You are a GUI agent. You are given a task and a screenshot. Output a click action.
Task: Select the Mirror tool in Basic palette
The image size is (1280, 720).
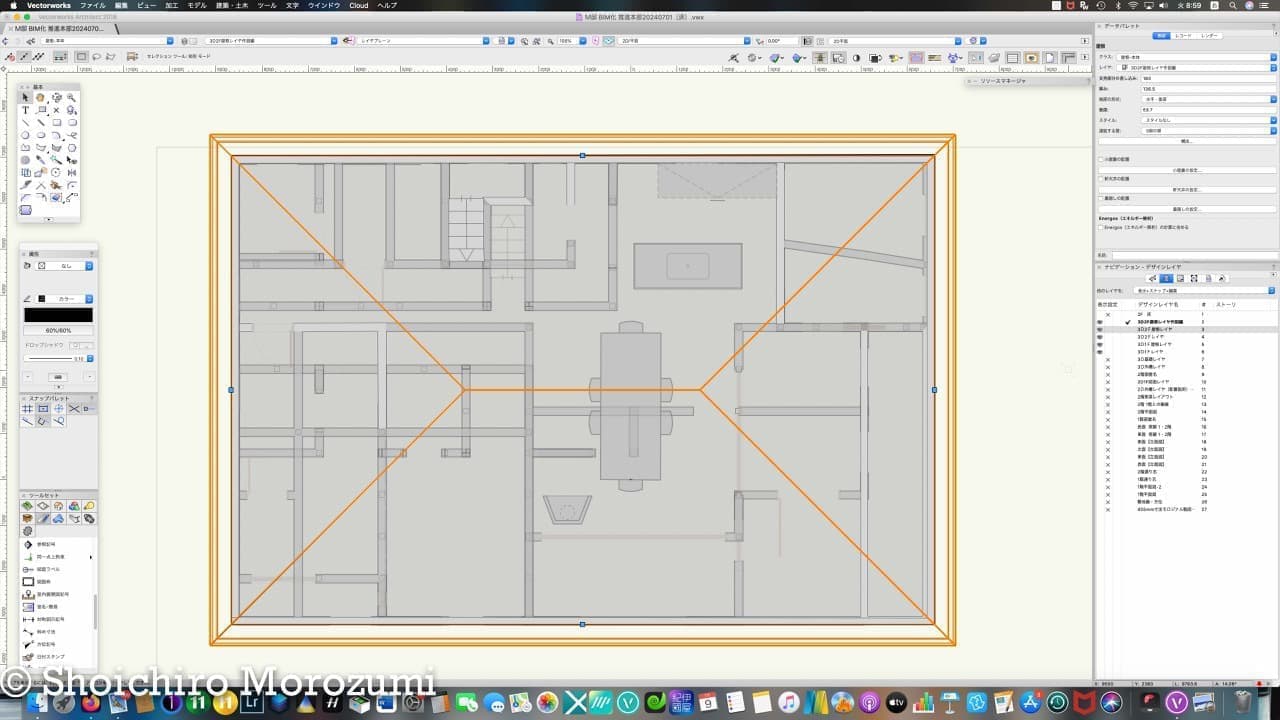click(x=72, y=172)
